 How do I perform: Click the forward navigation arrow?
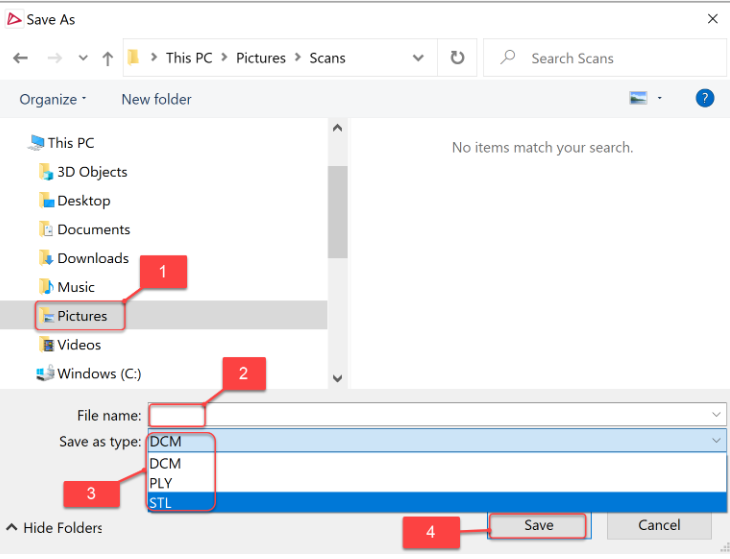tap(54, 58)
